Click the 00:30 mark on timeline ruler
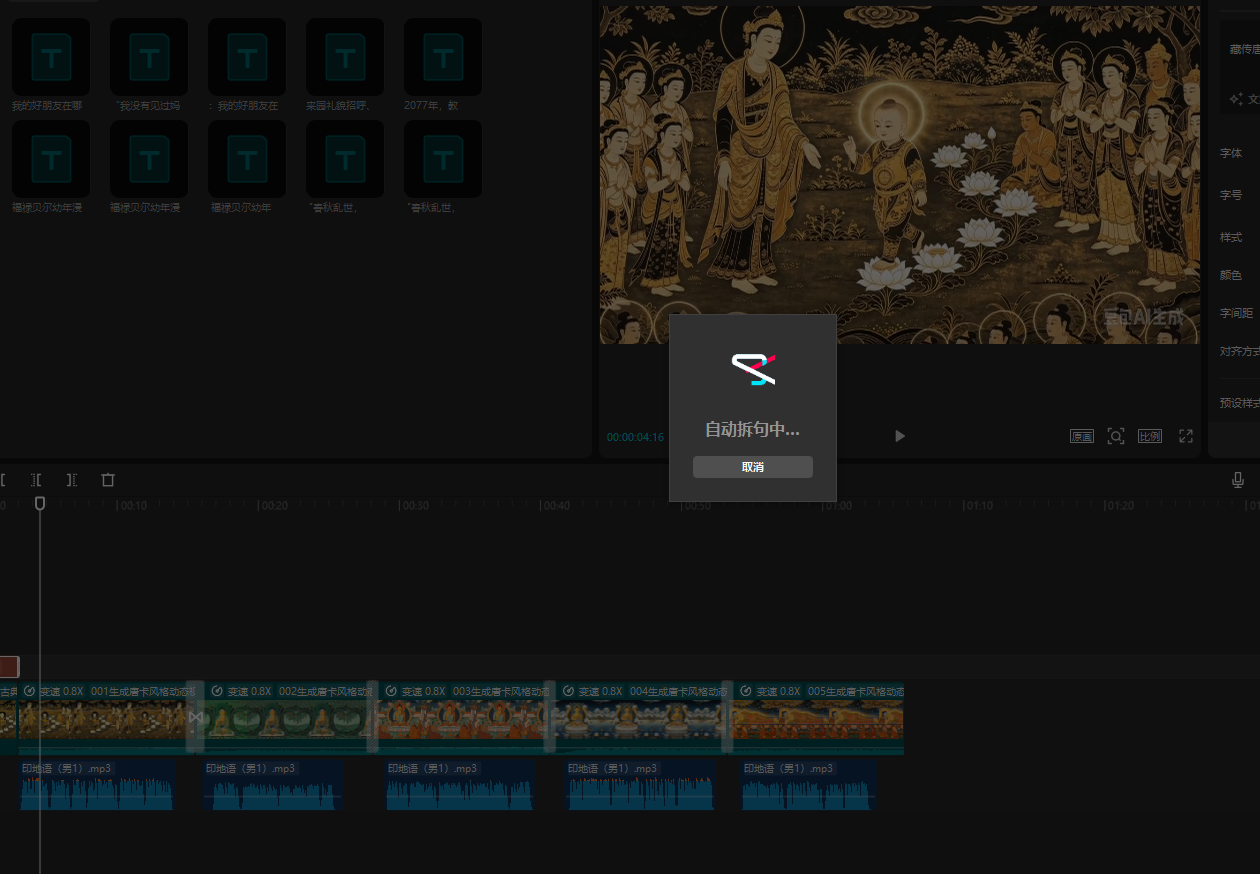This screenshot has height=874, width=1260. click(415, 506)
